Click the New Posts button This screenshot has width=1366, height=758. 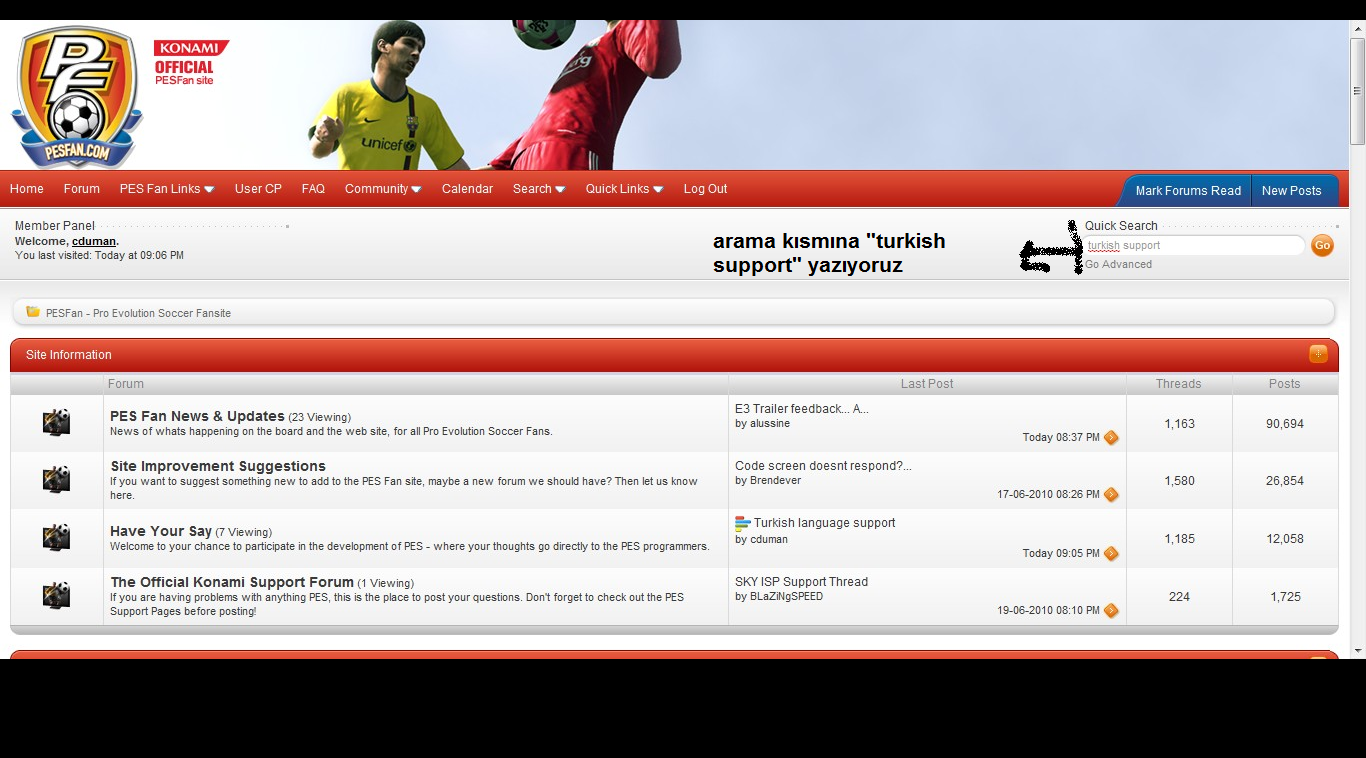point(1291,190)
